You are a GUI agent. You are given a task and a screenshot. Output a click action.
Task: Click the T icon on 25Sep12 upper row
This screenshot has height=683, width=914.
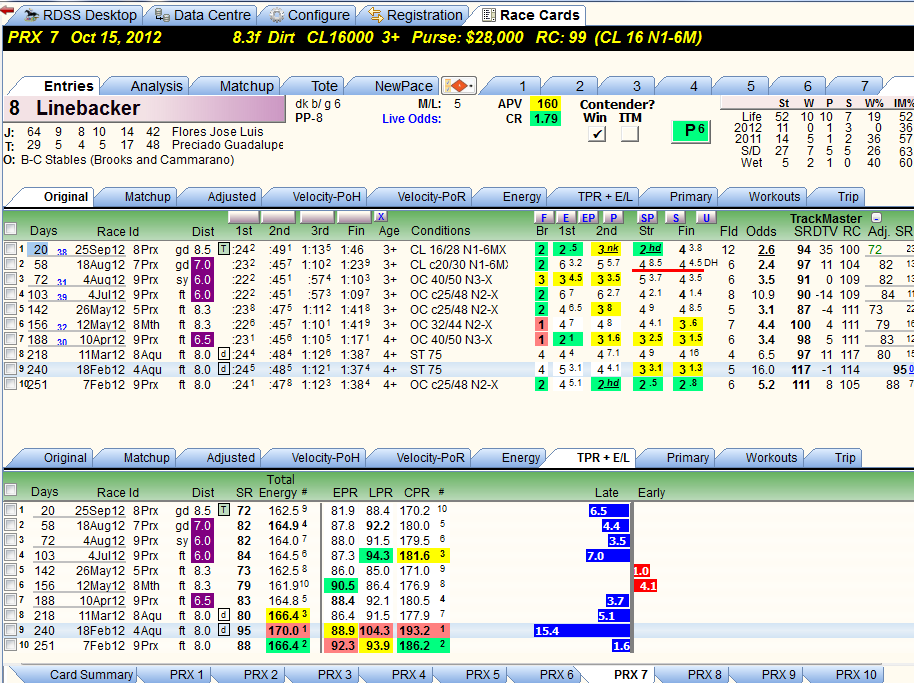[x=223, y=249]
